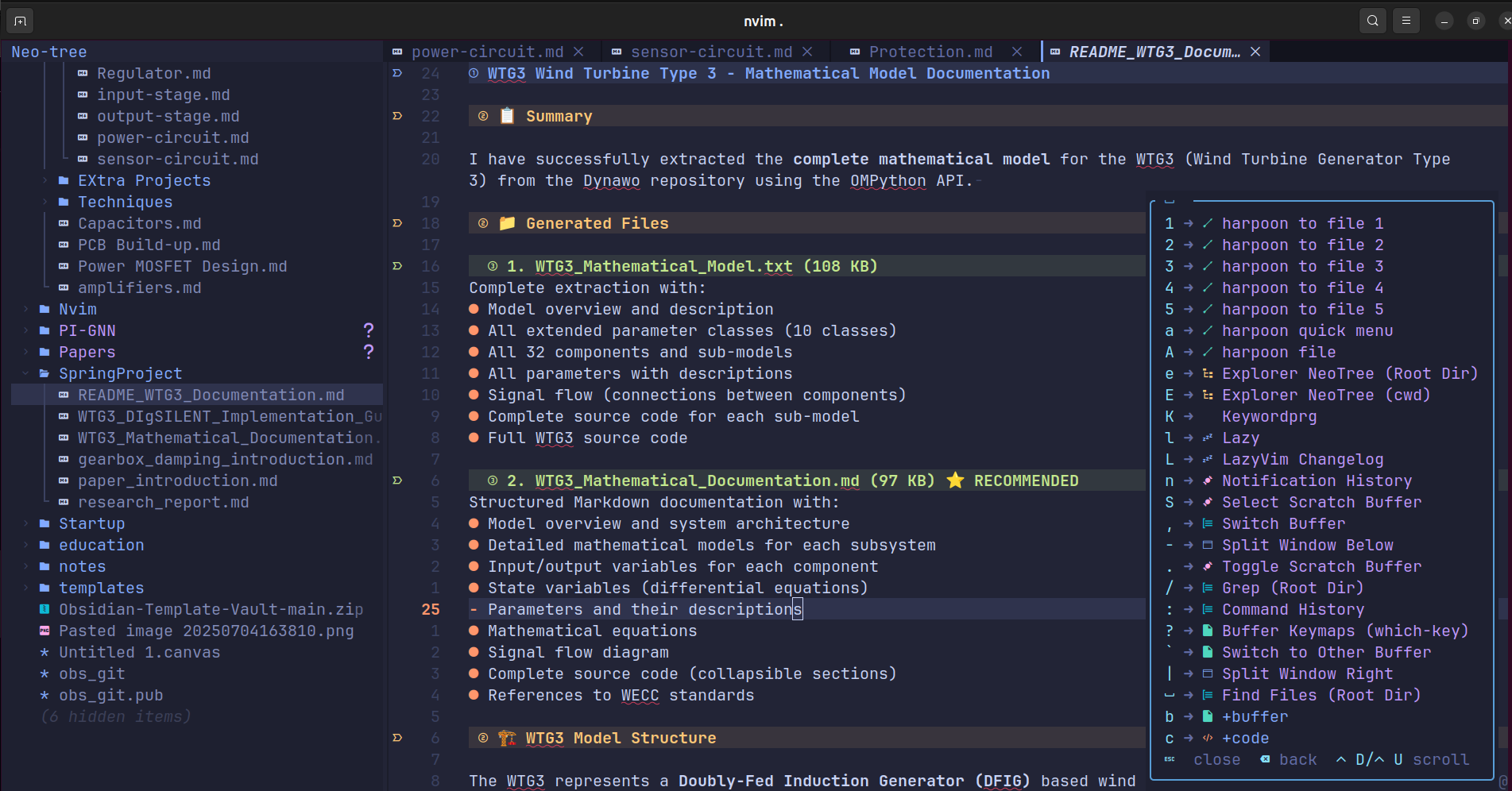Viewport: 1512px width, 791px height.
Task: Expand the templates folder
Action: point(26,588)
